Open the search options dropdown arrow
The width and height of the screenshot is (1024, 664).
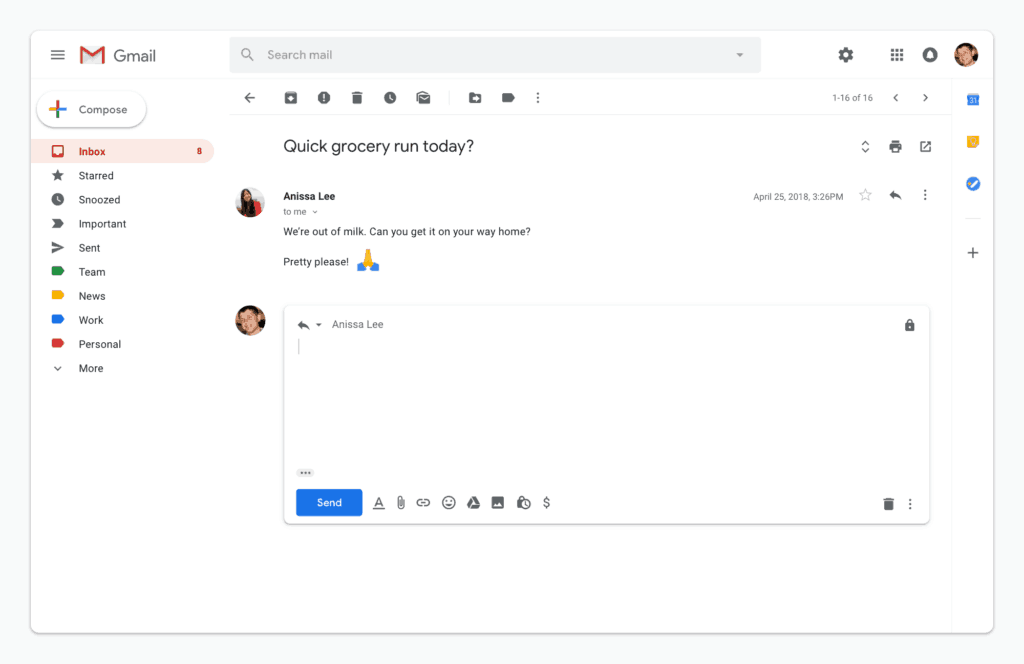[740, 55]
